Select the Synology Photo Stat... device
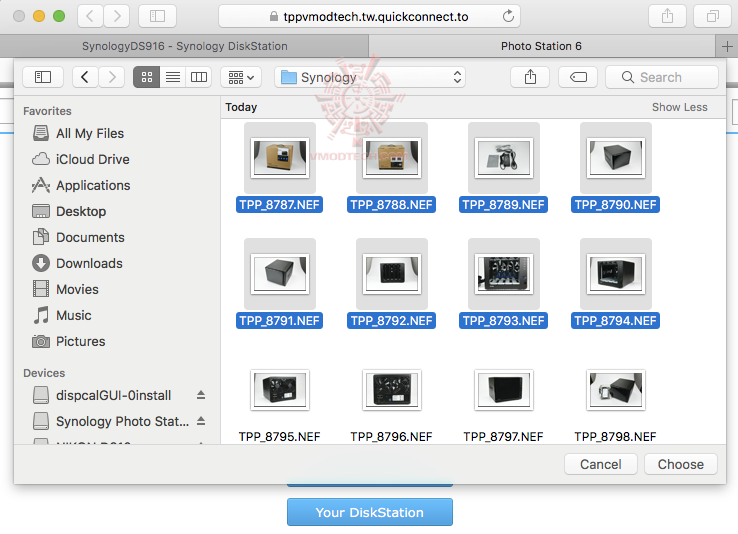The width and height of the screenshot is (738, 534). [x=111, y=421]
